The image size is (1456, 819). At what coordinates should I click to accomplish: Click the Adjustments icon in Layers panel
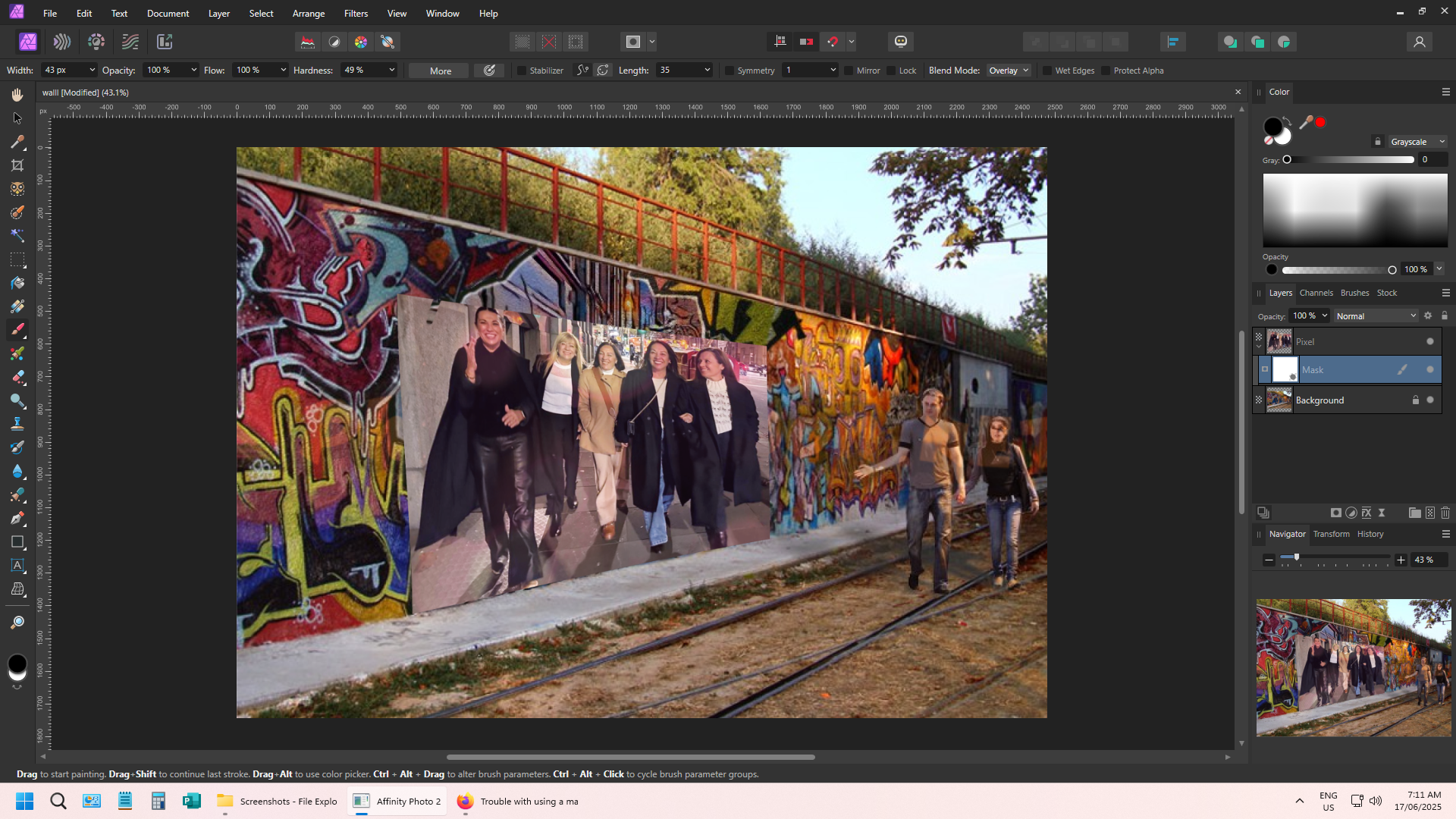point(1351,513)
